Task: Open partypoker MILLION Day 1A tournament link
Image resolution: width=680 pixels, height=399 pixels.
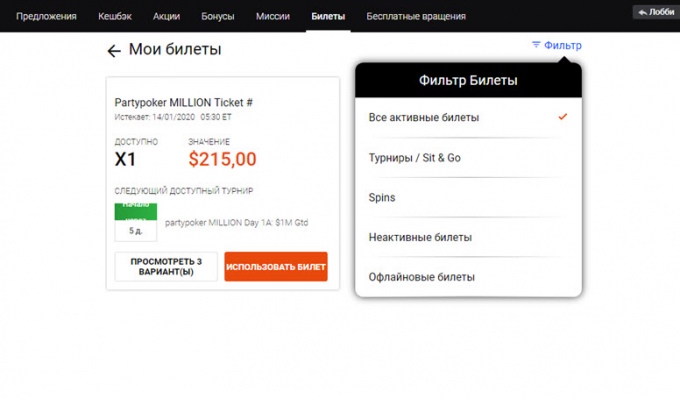Action: [x=236, y=222]
